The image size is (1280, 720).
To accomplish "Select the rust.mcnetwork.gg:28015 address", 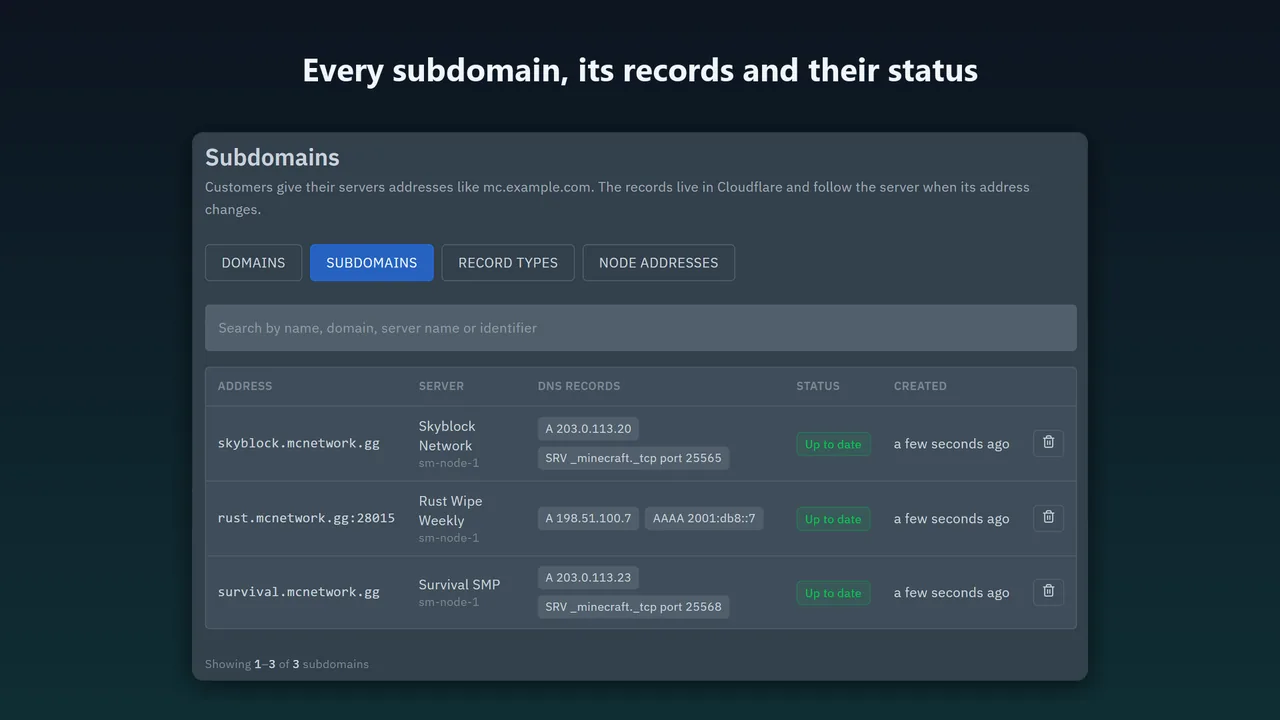I will (x=306, y=518).
